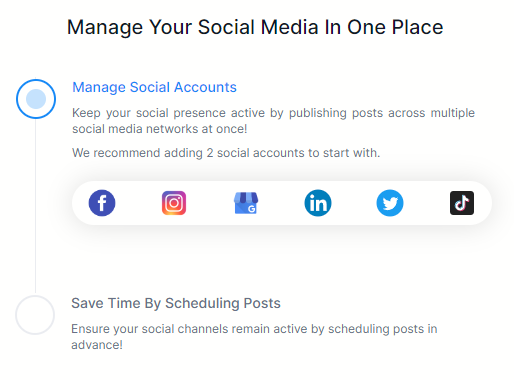Add an Instagram account via its icon
Screen dimensions: 514x380
(x=174, y=203)
